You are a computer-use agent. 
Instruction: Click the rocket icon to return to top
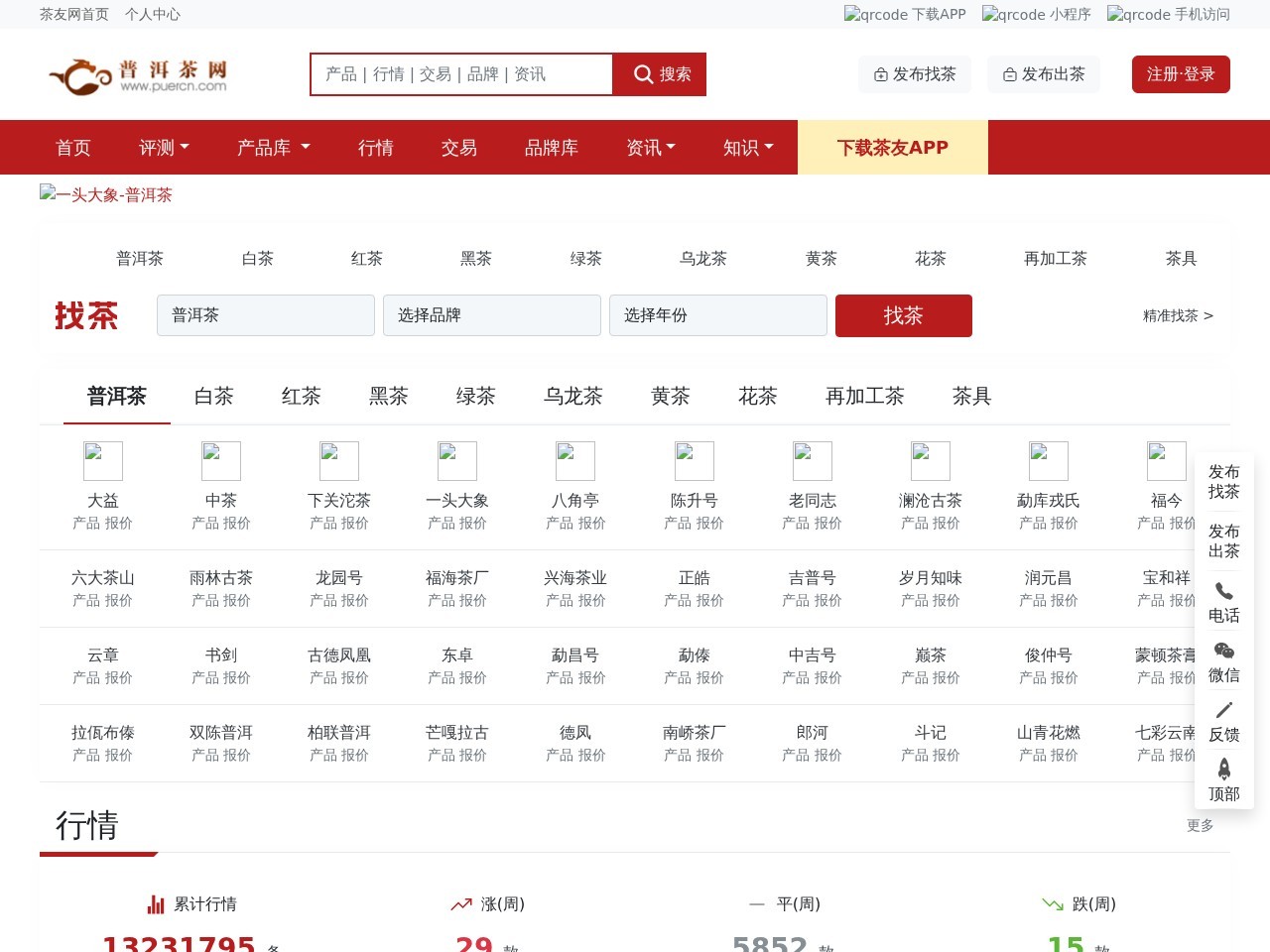[x=1223, y=770]
